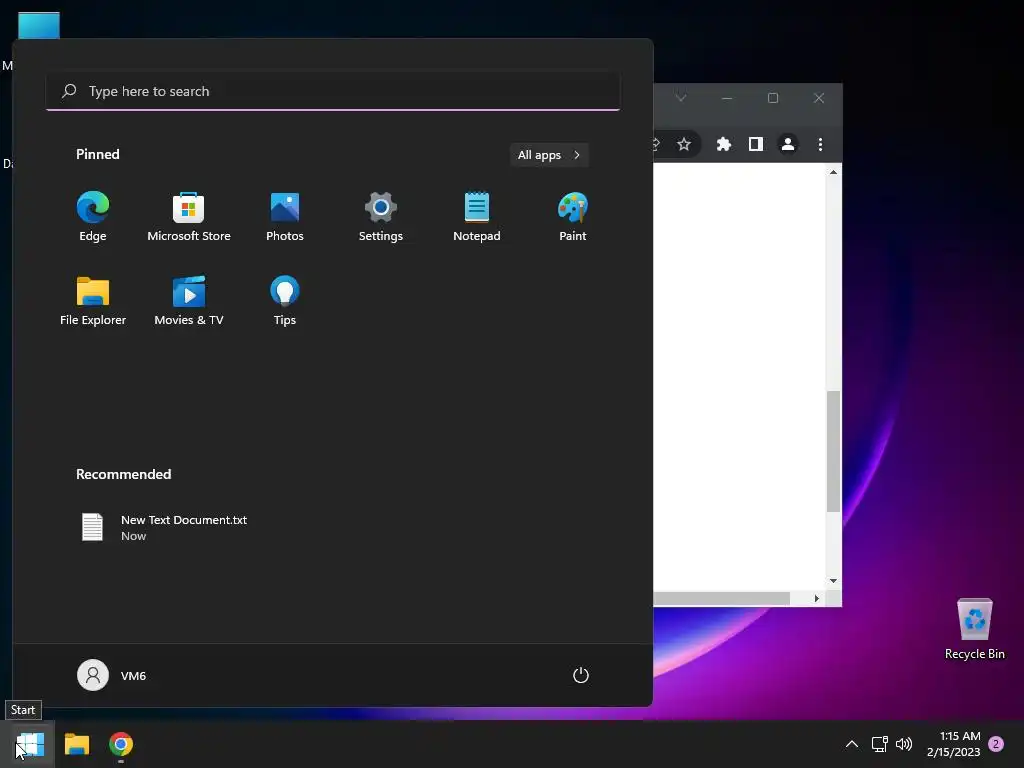Screen dimensions: 1024x768
Task: Click scroll down arrow in Chrome page
Action: click(833, 581)
